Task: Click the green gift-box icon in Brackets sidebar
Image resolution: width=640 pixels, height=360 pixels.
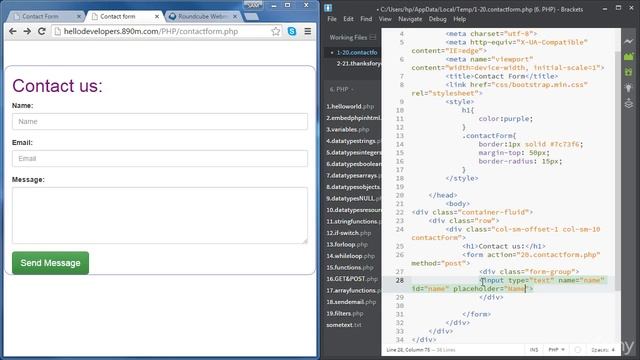Action: (x=629, y=72)
